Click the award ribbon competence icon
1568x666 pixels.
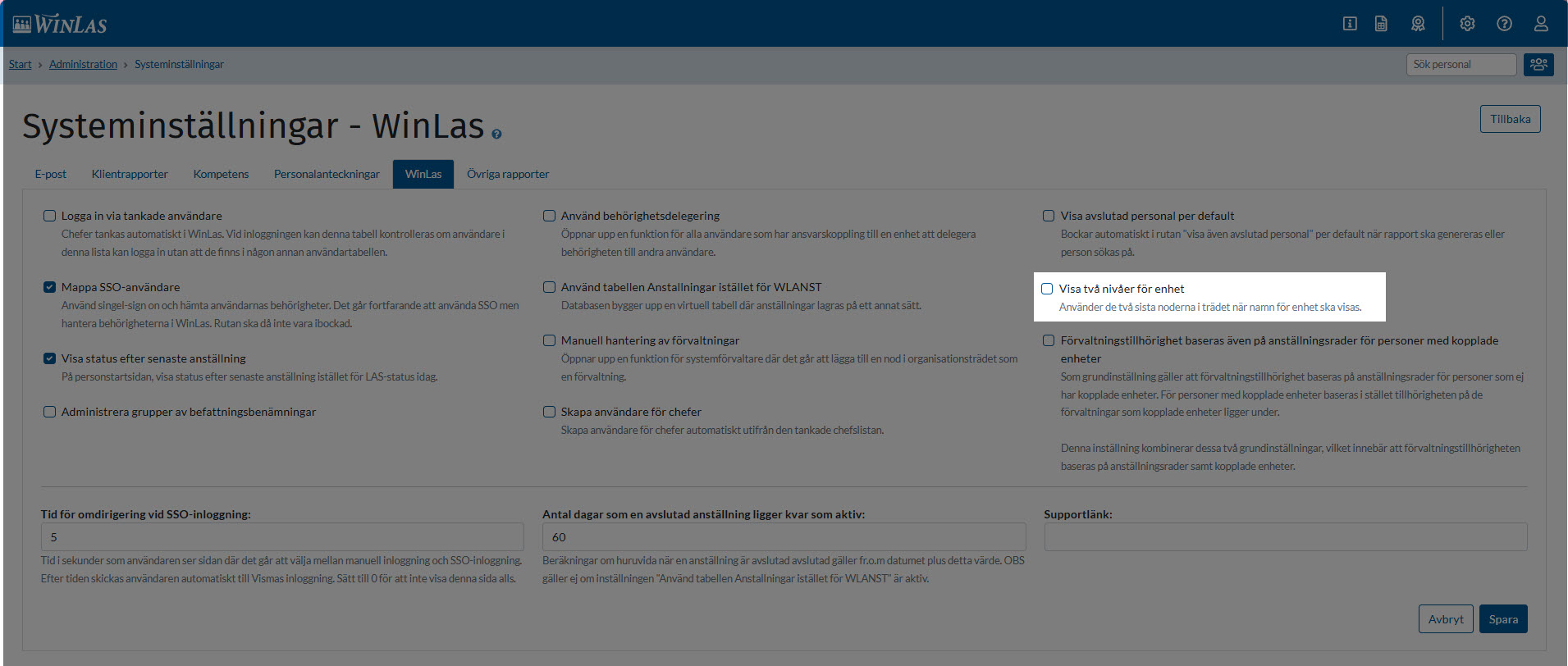(x=1418, y=24)
